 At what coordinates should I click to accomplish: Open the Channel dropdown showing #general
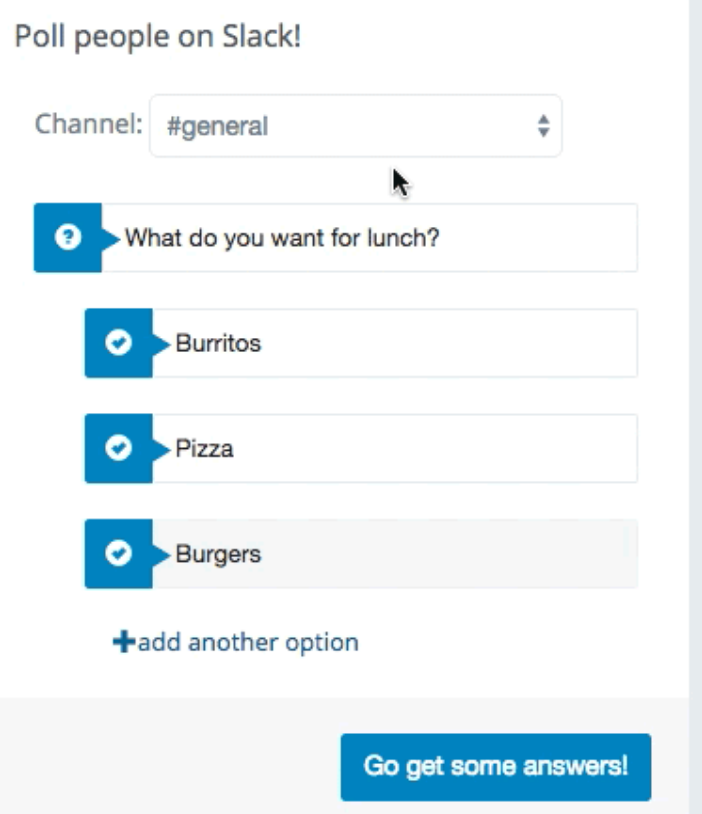[356, 126]
